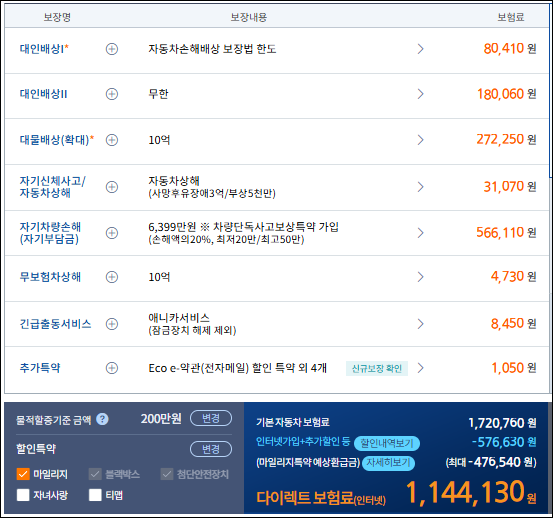Click 272,250 원 premium amount
Screen dimensions: 553x518
click(x=506, y=140)
